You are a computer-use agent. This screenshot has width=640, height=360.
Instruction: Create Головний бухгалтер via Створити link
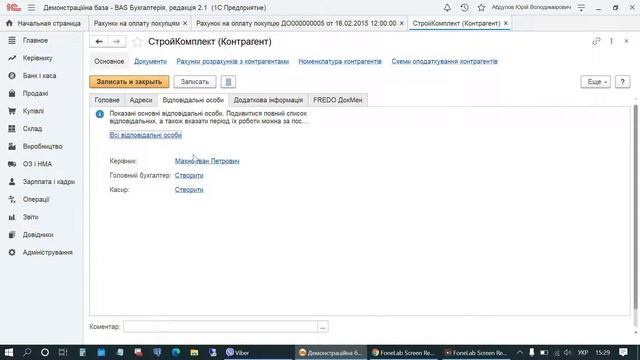click(x=189, y=176)
